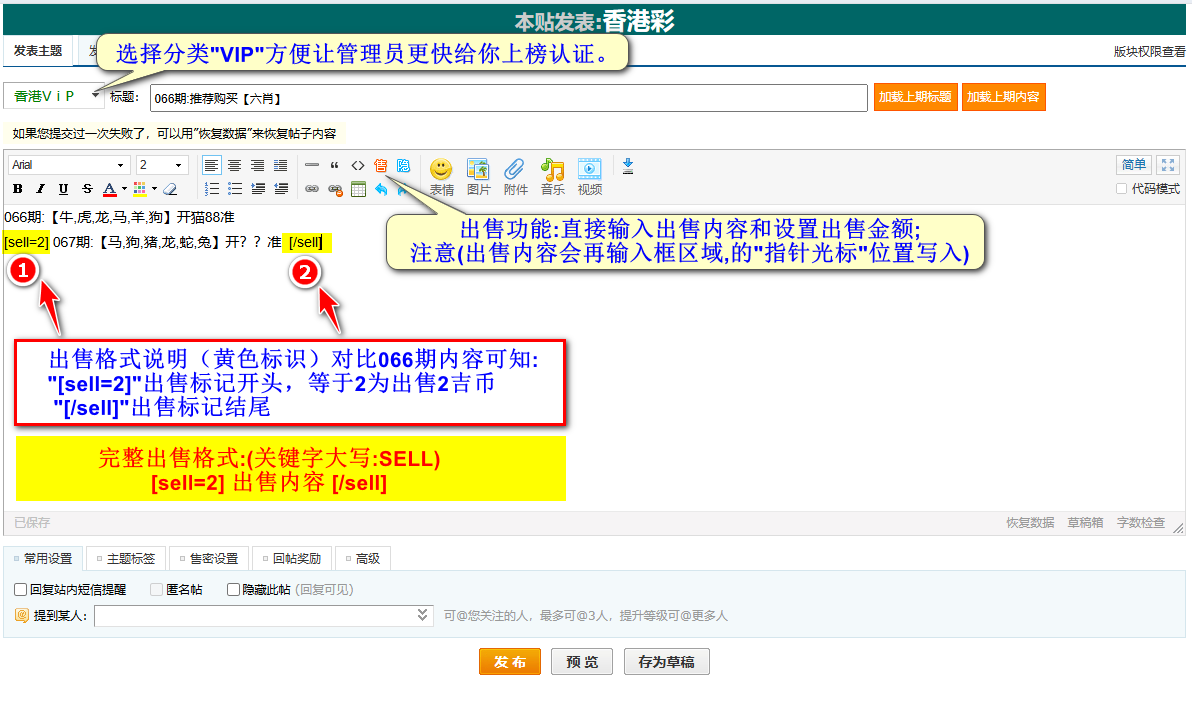1192x708 pixels.
Task: Insert video using the 视频 icon
Action: coord(589,175)
